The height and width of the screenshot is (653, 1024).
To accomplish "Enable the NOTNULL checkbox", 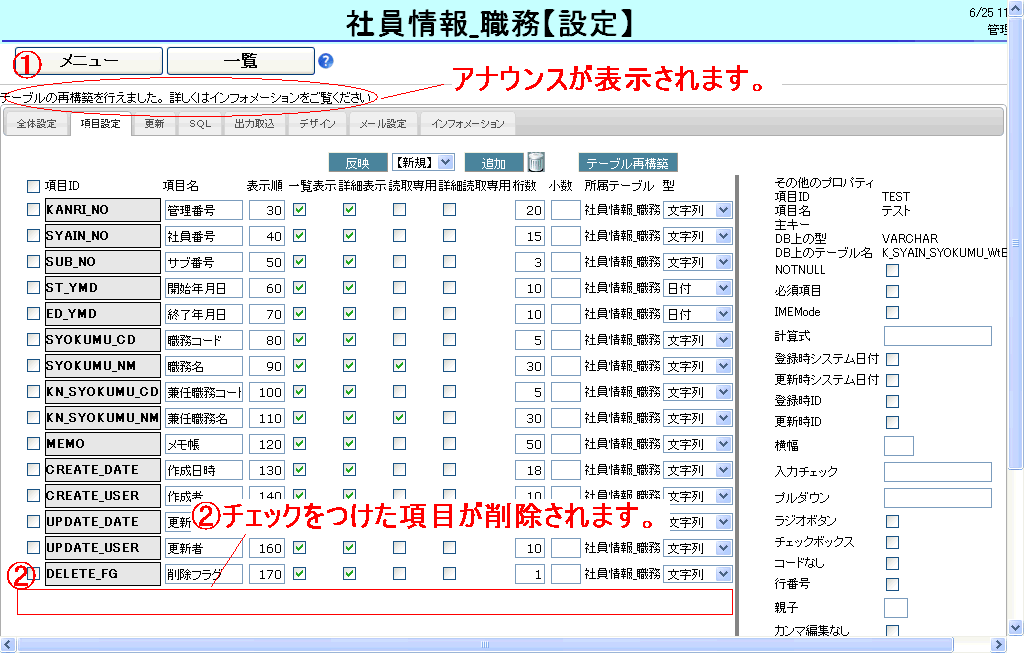I will 892,270.
